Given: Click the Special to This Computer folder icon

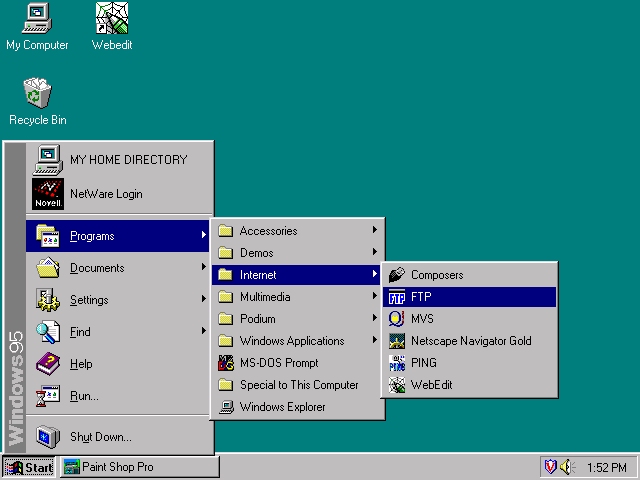Looking at the screenshot, I should pyautogui.click(x=225, y=385).
